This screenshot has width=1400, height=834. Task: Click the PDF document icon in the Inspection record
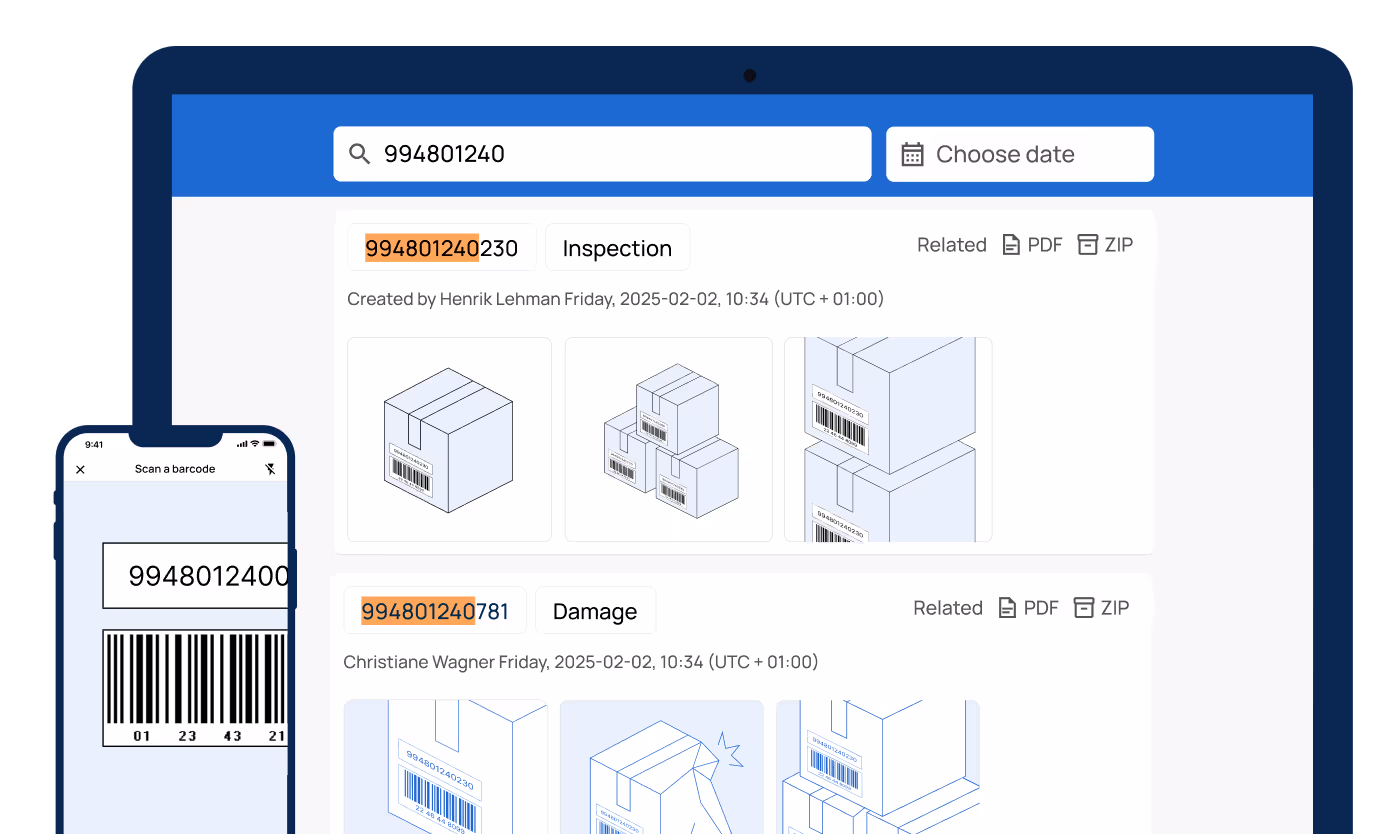(1011, 245)
